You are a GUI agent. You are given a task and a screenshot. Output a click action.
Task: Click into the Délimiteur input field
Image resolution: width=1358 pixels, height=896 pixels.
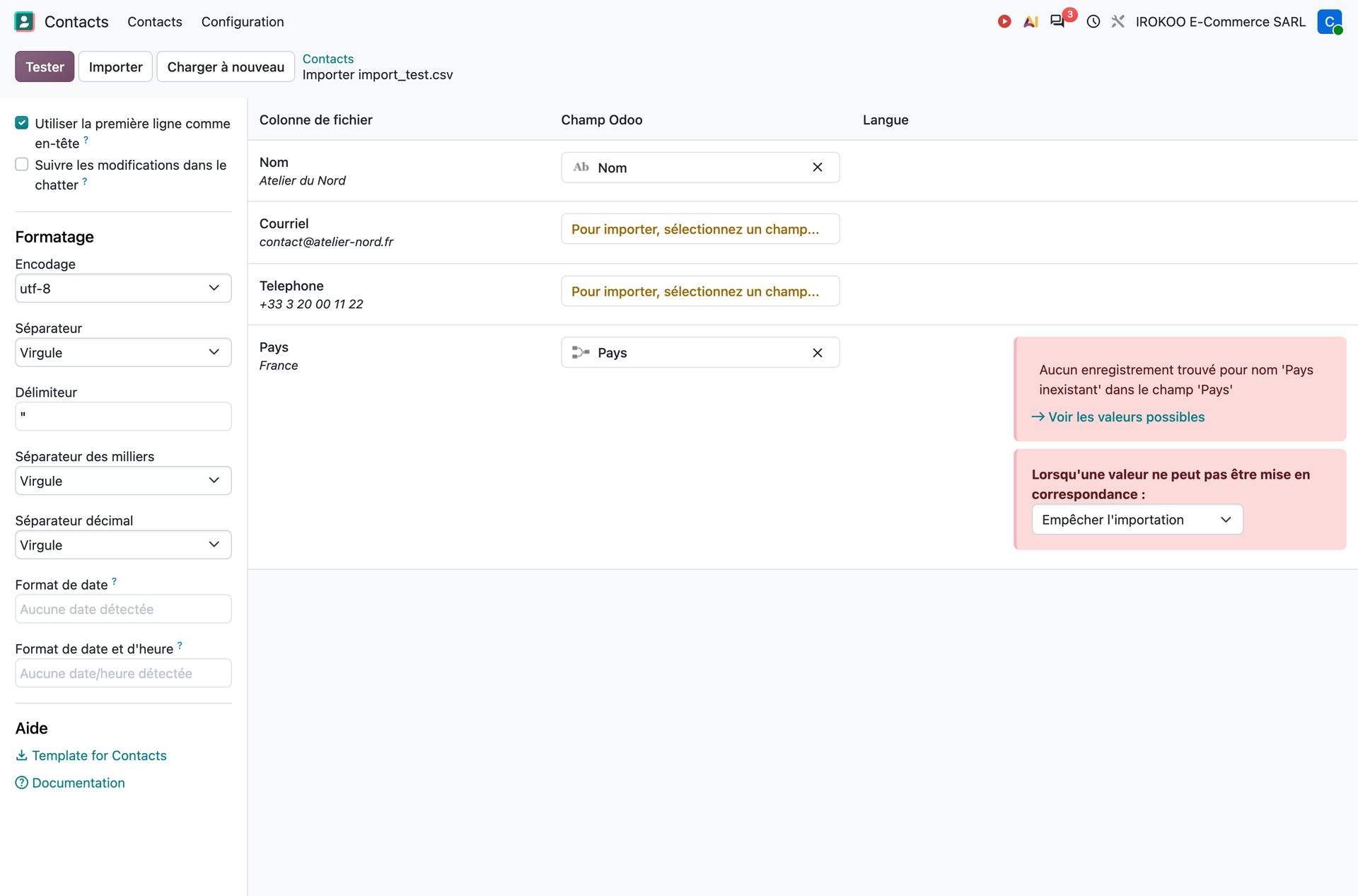click(123, 417)
